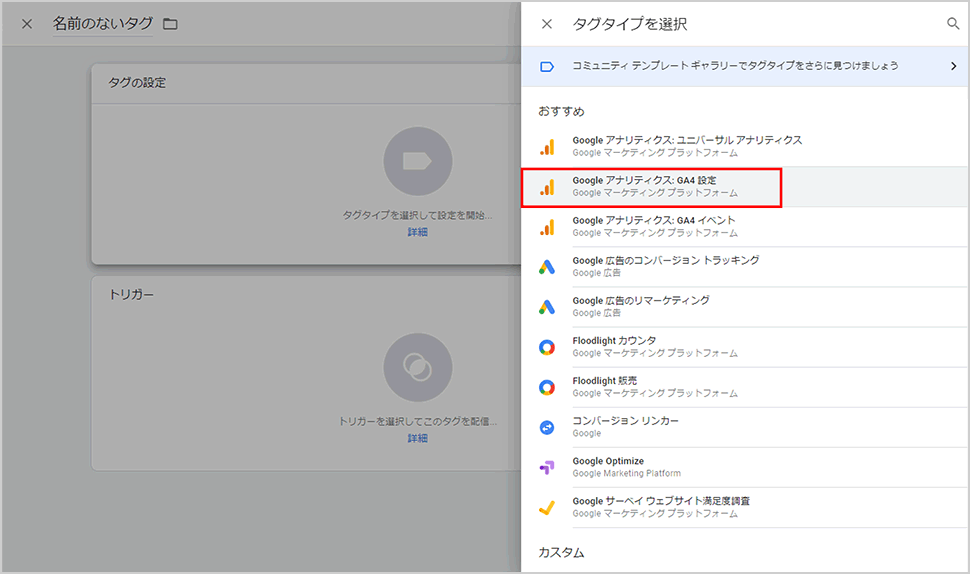Select Google アナリティクス: ユニバーサル アナリティクス

pyautogui.click(x=745, y=147)
